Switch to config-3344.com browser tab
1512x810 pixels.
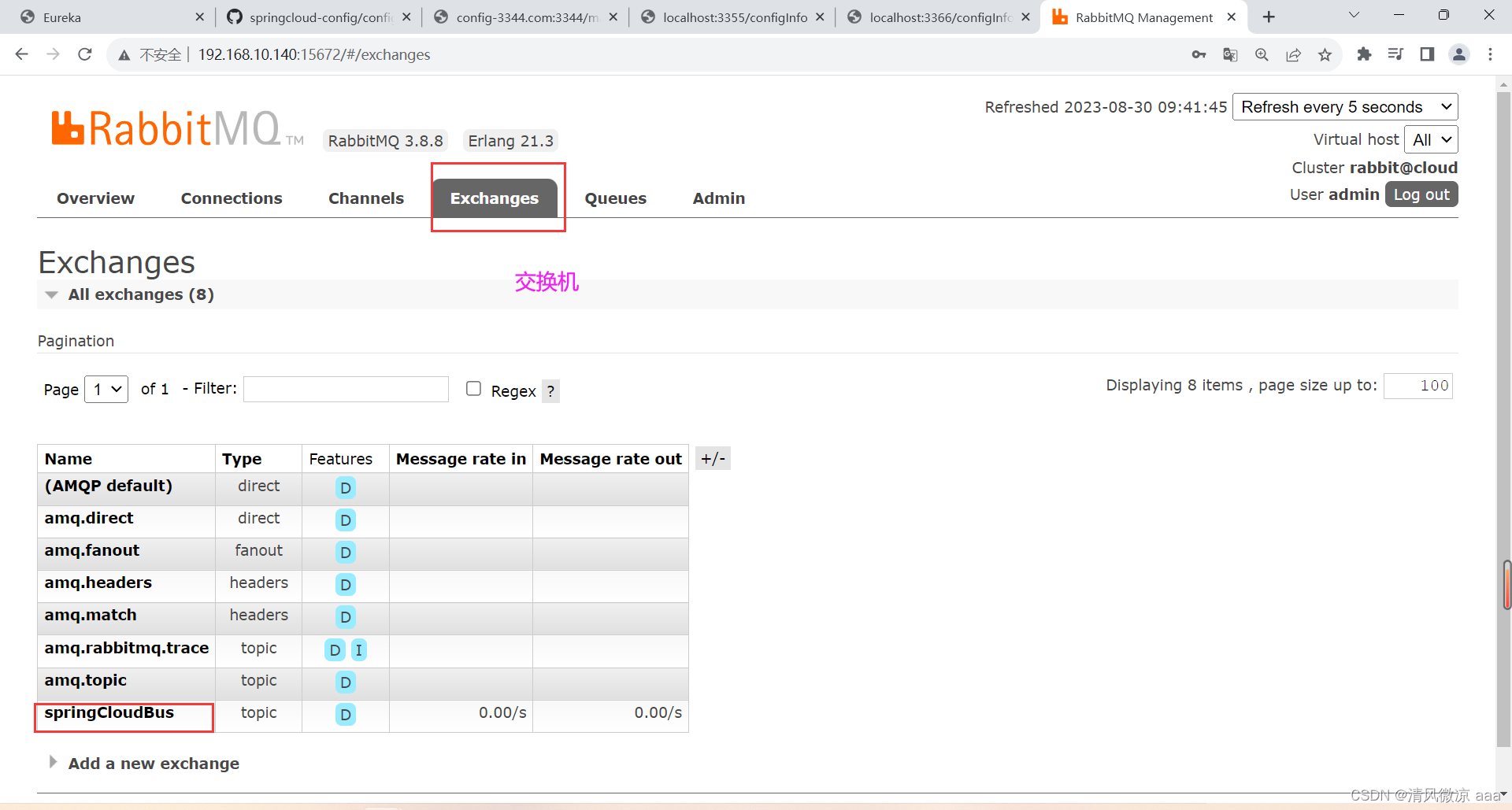526,17
